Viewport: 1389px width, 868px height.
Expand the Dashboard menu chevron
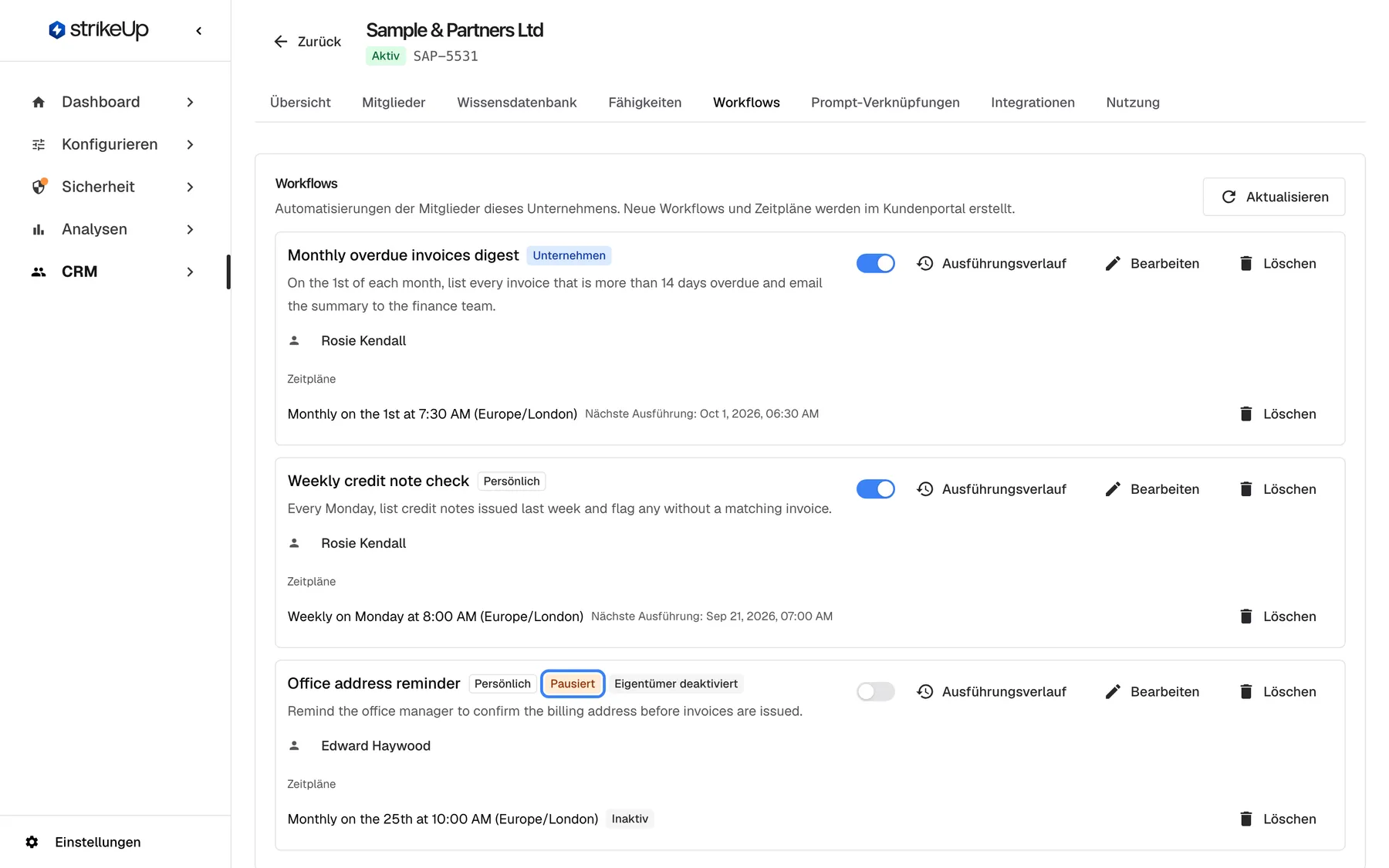coord(190,103)
